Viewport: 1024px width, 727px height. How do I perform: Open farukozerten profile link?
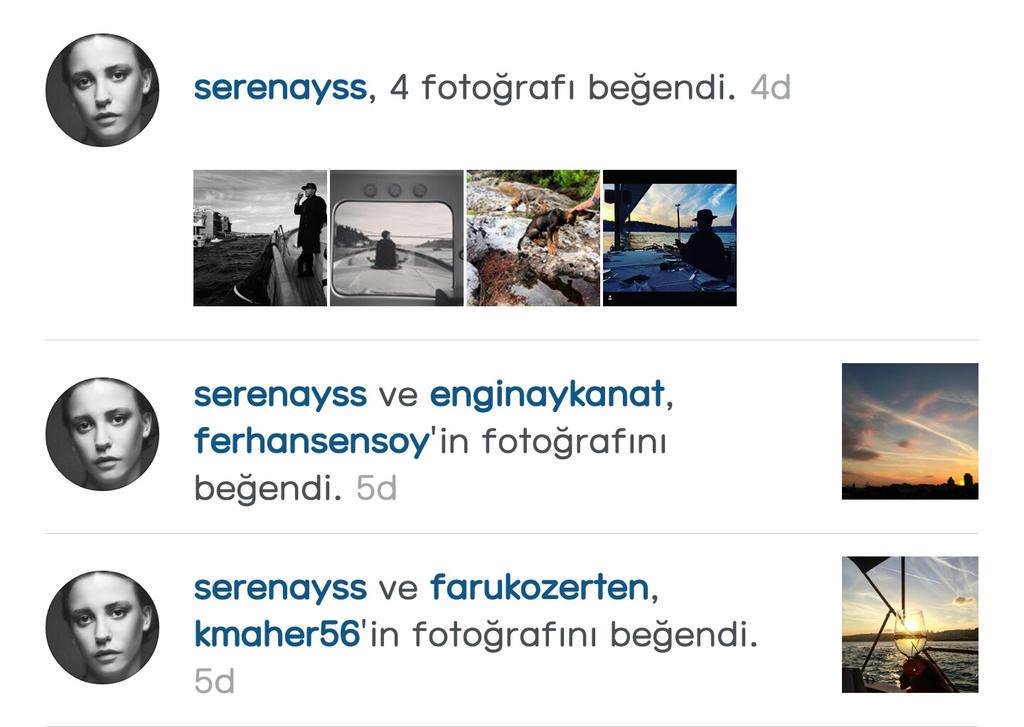pyautogui.click(x=539, y=587)
